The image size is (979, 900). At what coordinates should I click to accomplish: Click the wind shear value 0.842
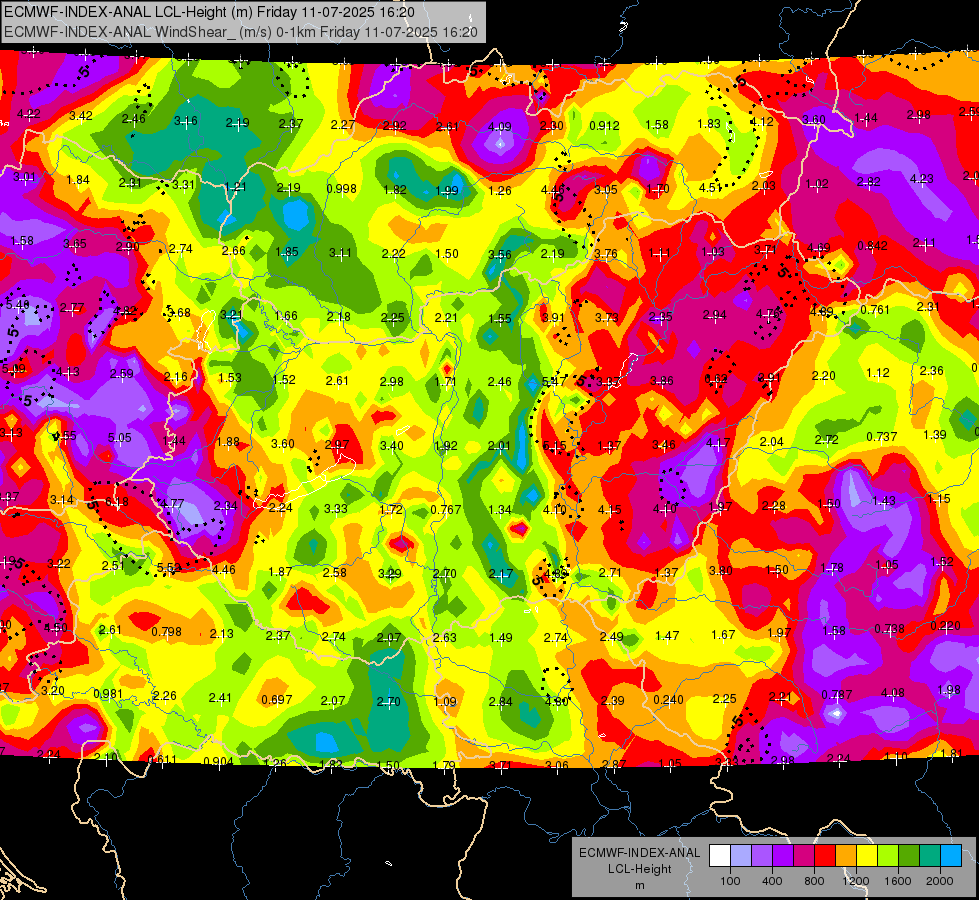click(872, 245)
